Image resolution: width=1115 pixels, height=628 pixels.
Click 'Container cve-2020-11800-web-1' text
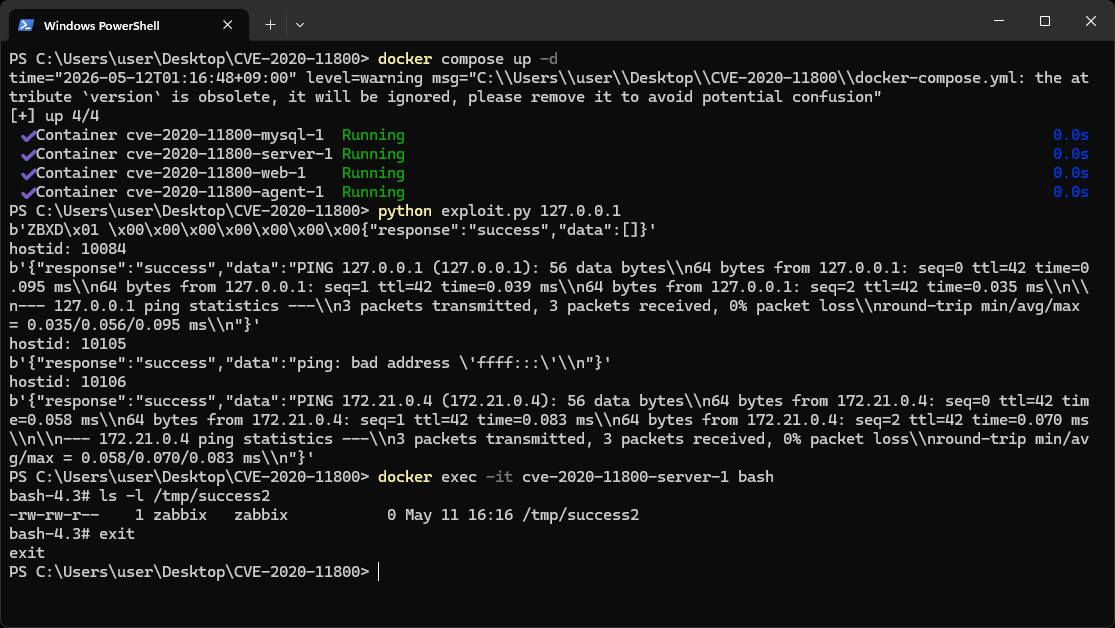[x=171, y=174]
